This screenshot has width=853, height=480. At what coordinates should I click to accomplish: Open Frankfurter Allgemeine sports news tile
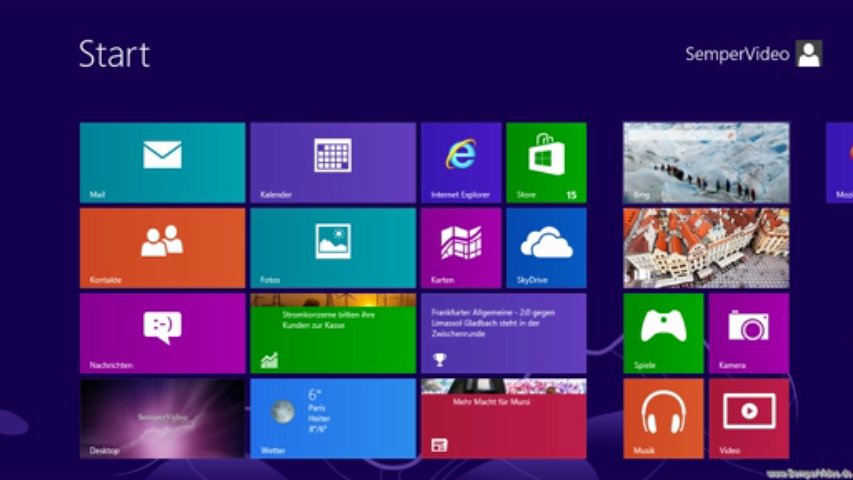tap(503, 332)
